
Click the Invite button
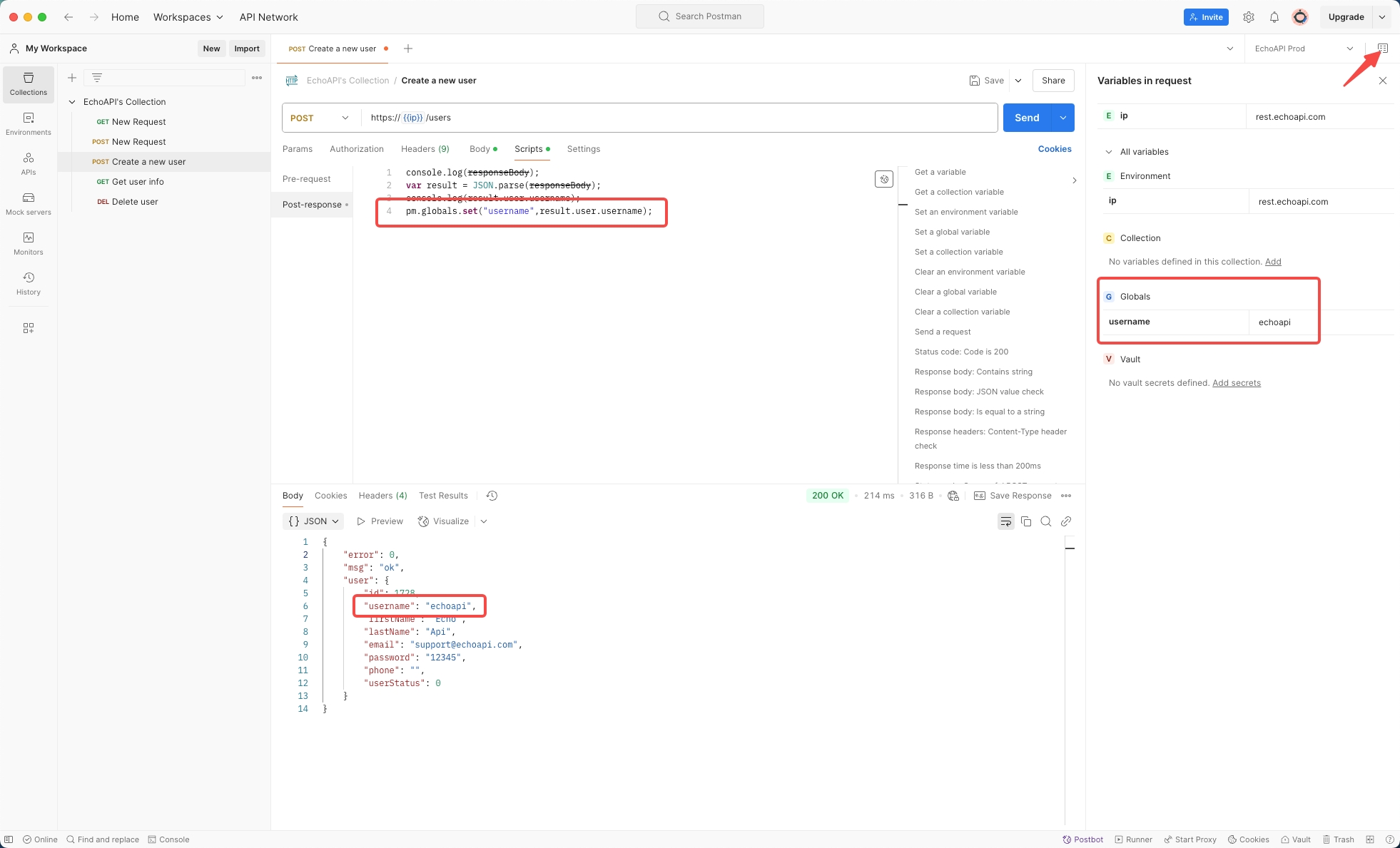pyautogui.click(x=1206, y=17)
